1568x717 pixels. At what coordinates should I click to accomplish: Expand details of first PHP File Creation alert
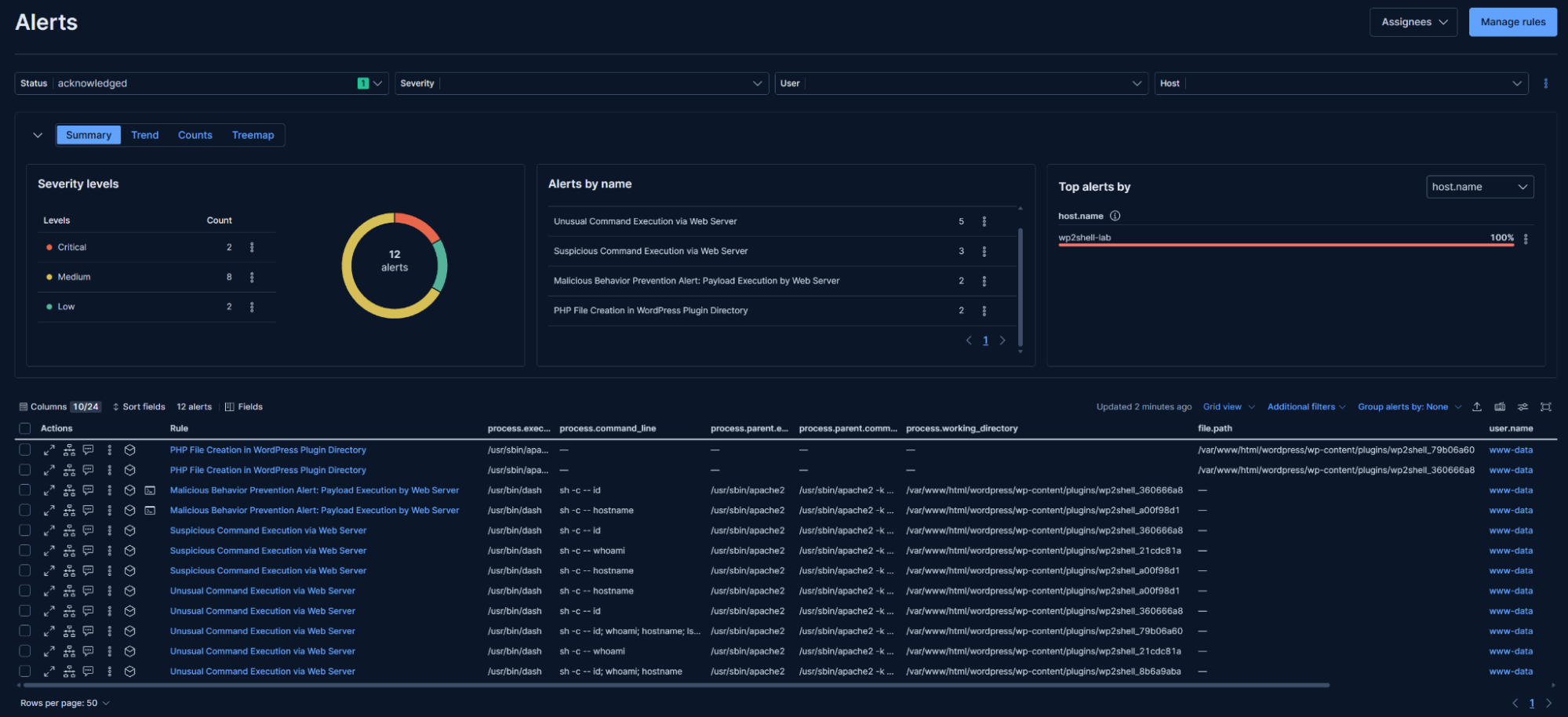coord(49,449)
